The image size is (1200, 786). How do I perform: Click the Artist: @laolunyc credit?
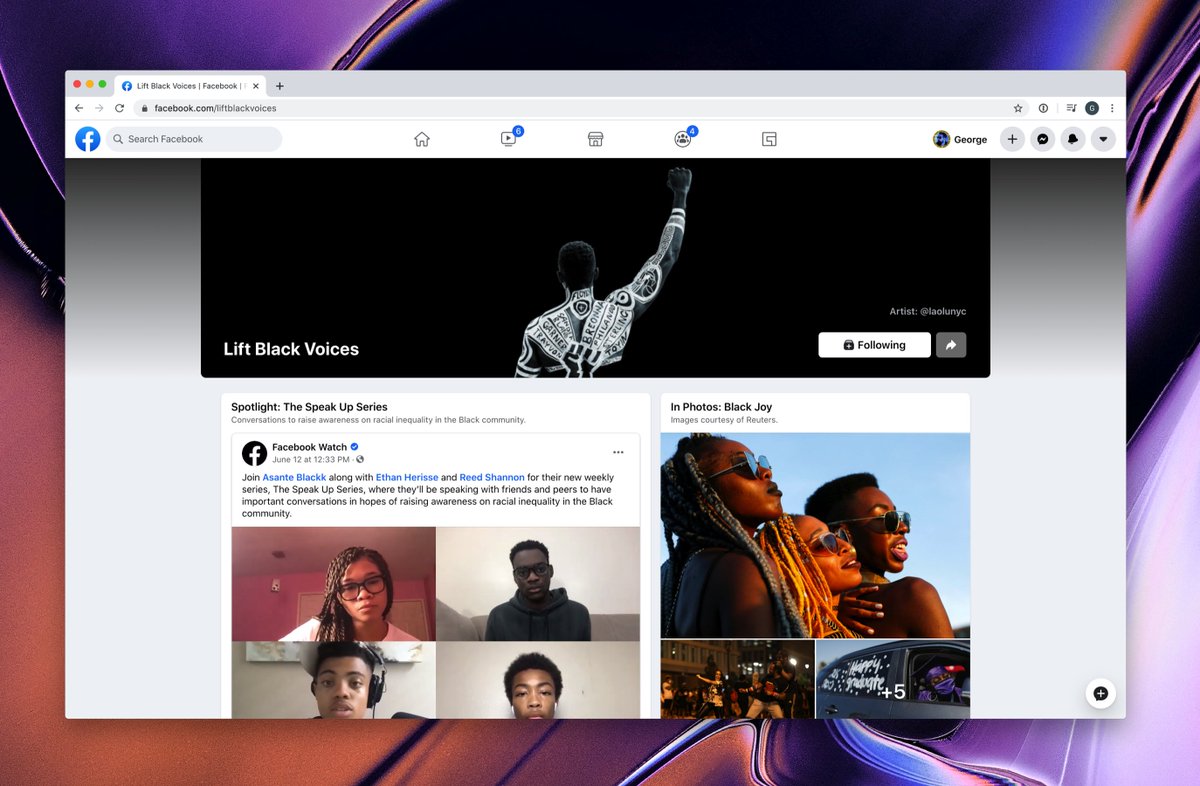(x=928, y=312)
